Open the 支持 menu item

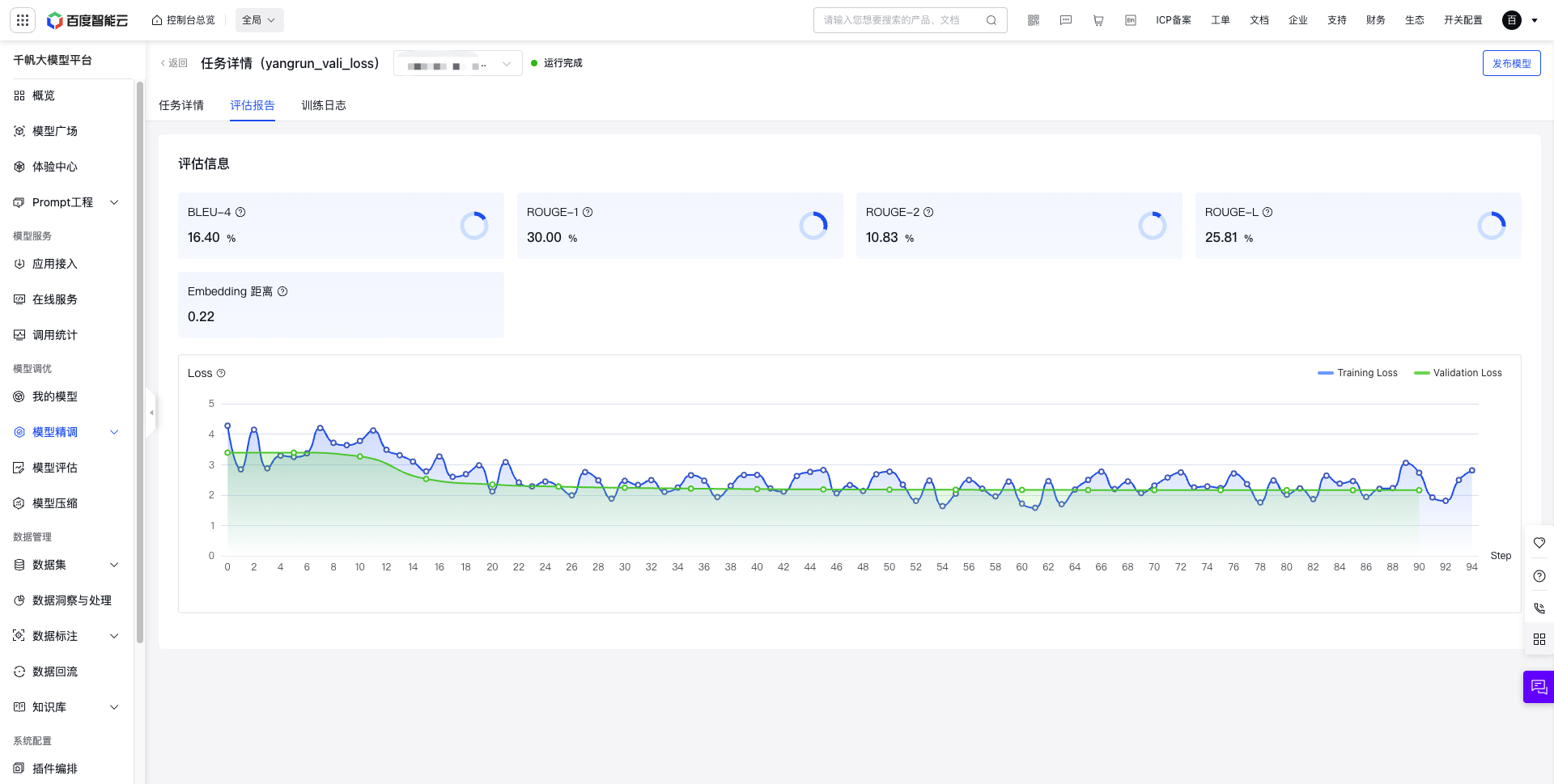(x=1337, y=20)
